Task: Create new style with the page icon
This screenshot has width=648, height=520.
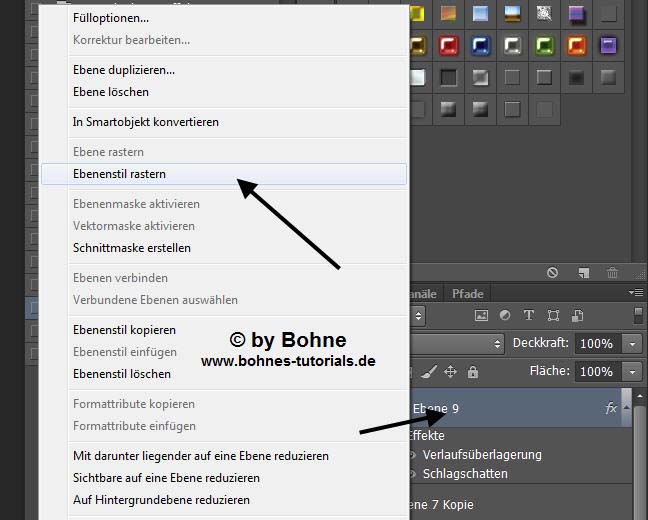Action: point(582,272)
